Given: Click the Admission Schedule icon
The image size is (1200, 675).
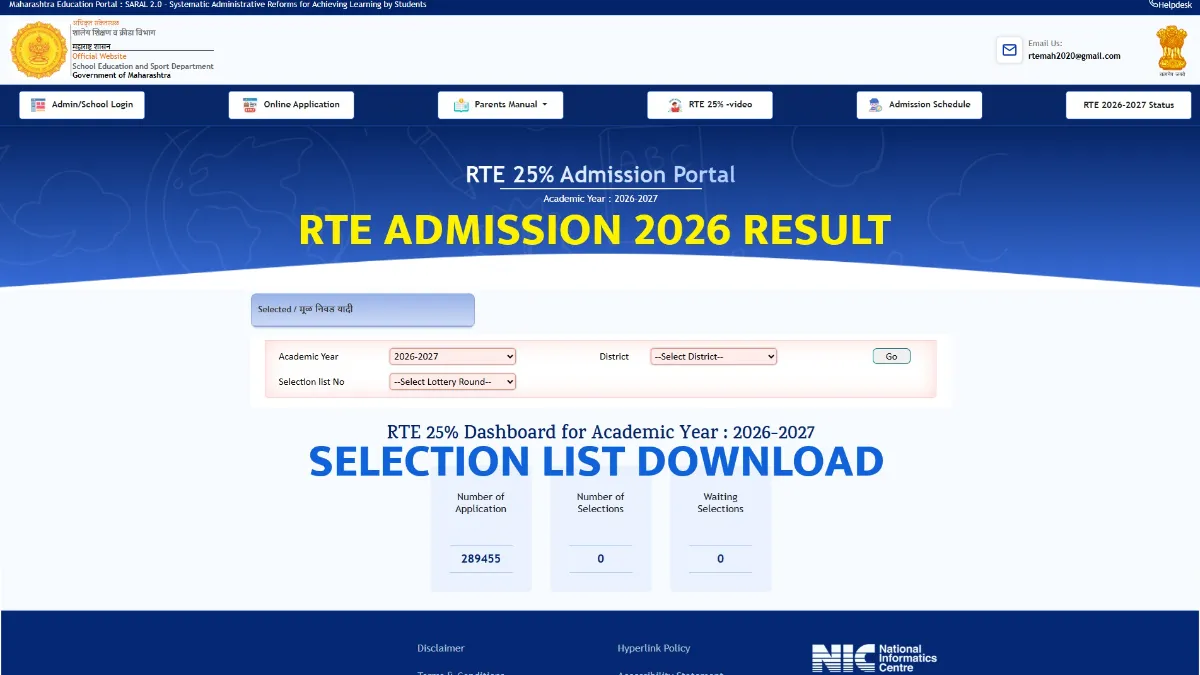Looking at the screenshot, I should coord(876,104).
